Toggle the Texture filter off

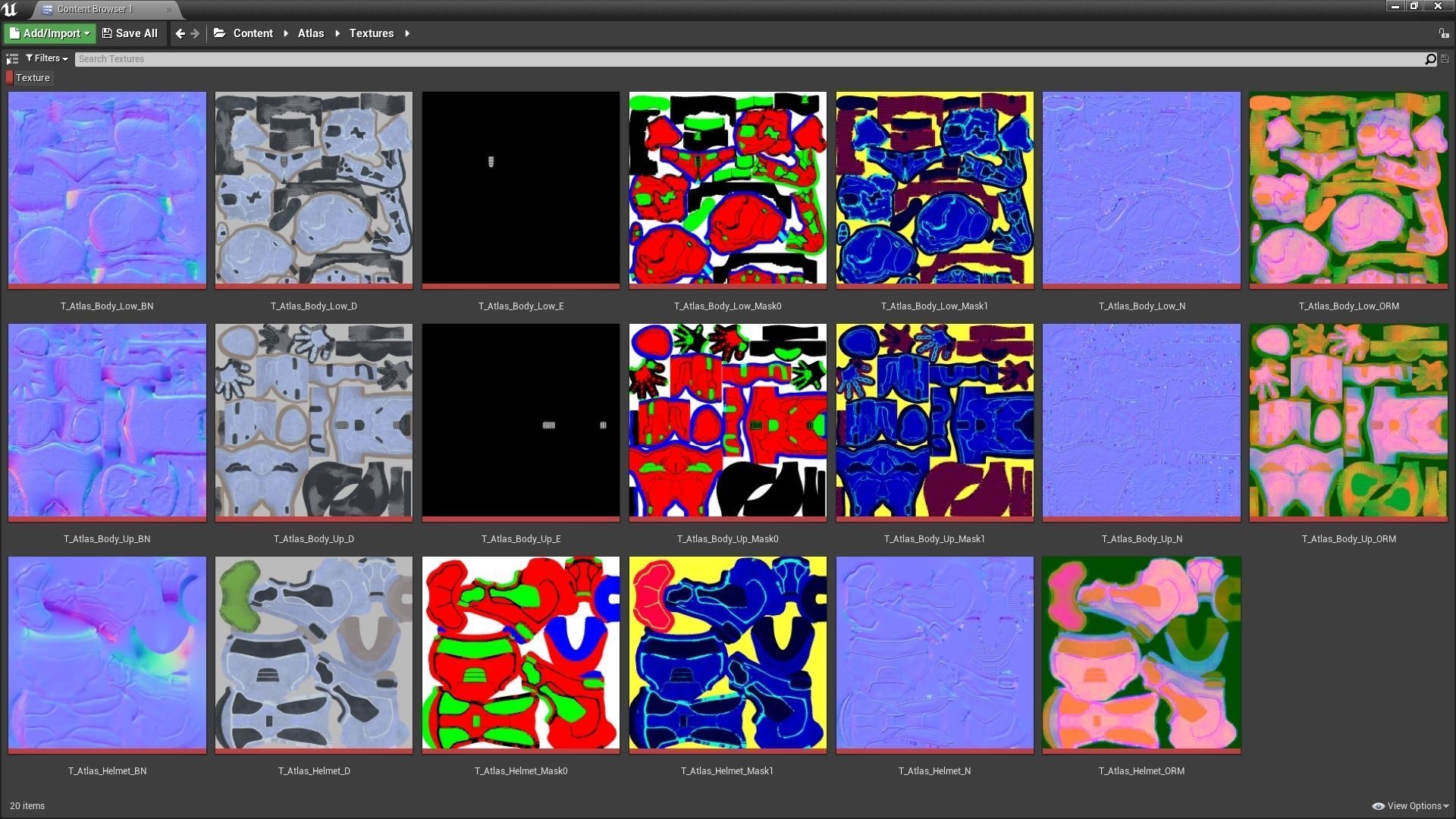tap(30, 78)
